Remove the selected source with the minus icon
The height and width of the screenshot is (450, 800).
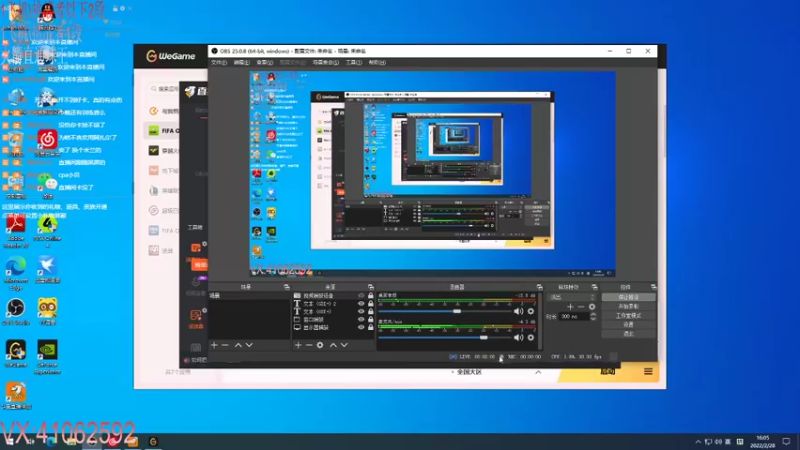(x=309, y=345)
